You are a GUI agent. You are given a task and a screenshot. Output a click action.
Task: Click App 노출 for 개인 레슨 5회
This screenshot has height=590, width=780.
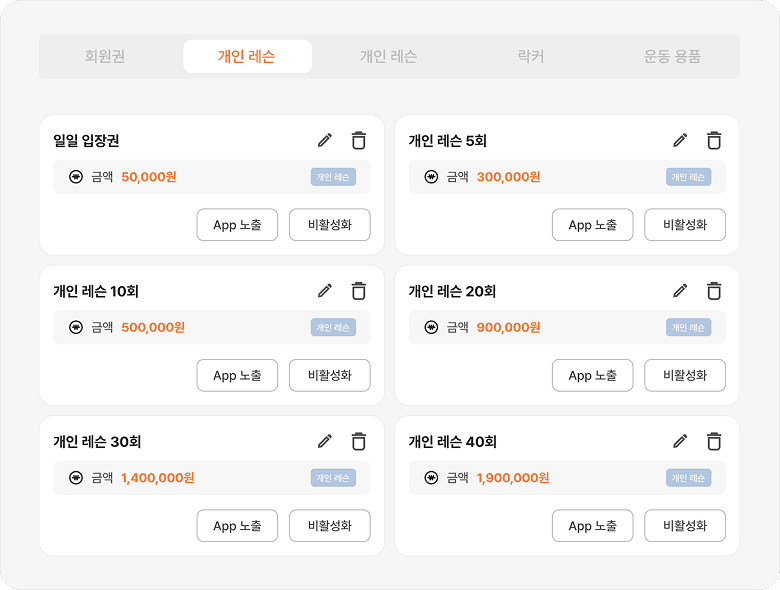(592, 225)
